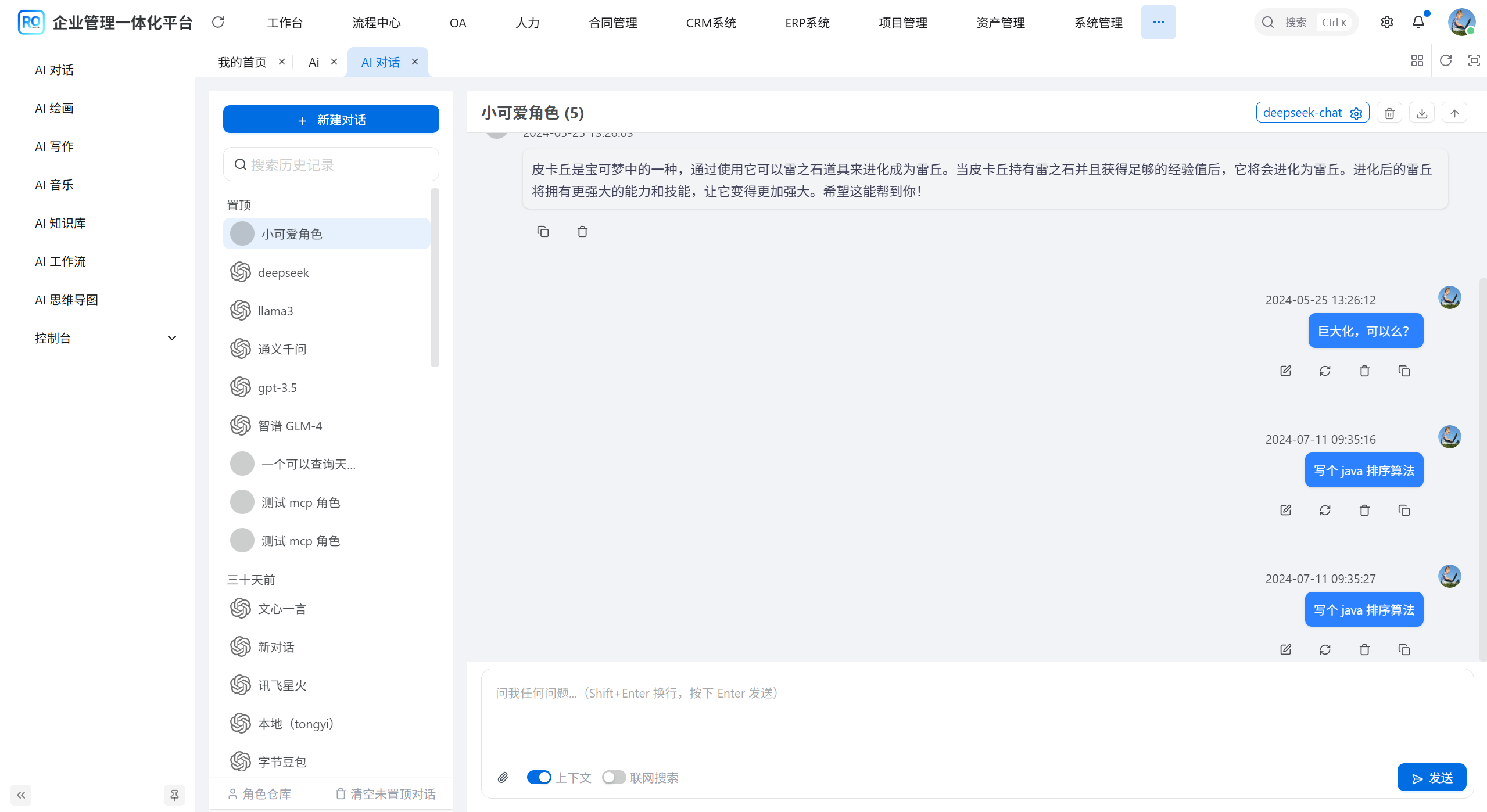
Task: Click the conversation list scrollbar
Action: pos(435,279)
